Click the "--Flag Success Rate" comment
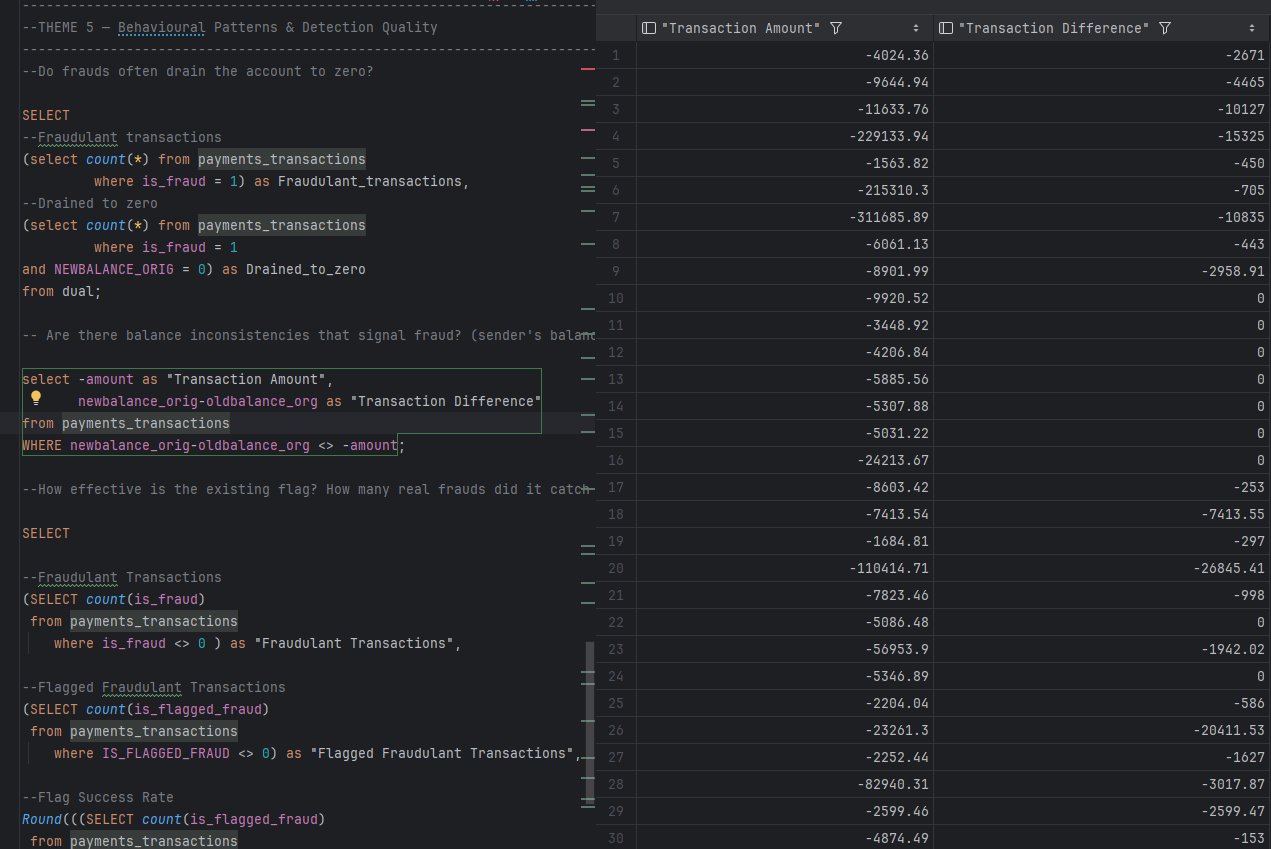Screen dimensions: 1271x849 (x=98, y=797)
